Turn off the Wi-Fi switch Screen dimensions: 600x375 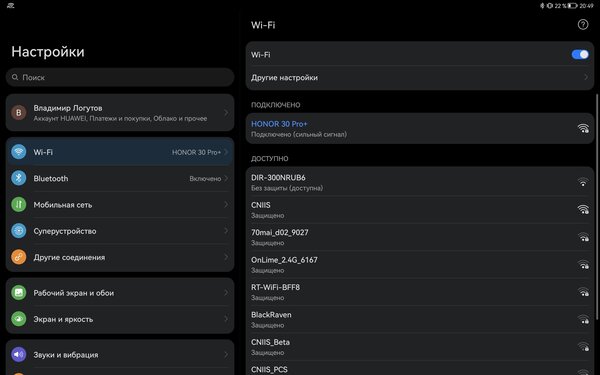coord(580,55)
